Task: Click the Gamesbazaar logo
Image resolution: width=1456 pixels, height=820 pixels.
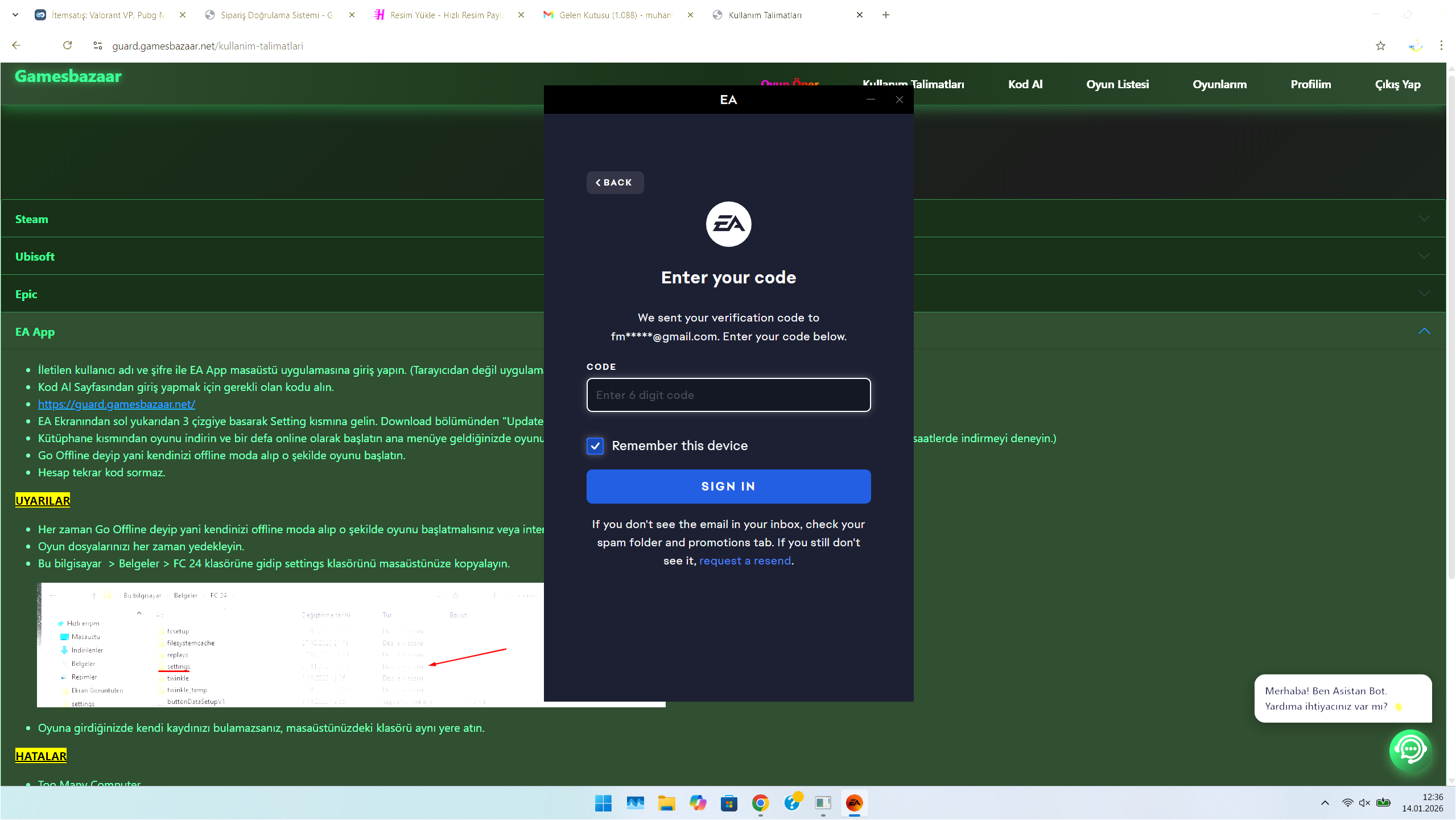Action: [68, 76]
